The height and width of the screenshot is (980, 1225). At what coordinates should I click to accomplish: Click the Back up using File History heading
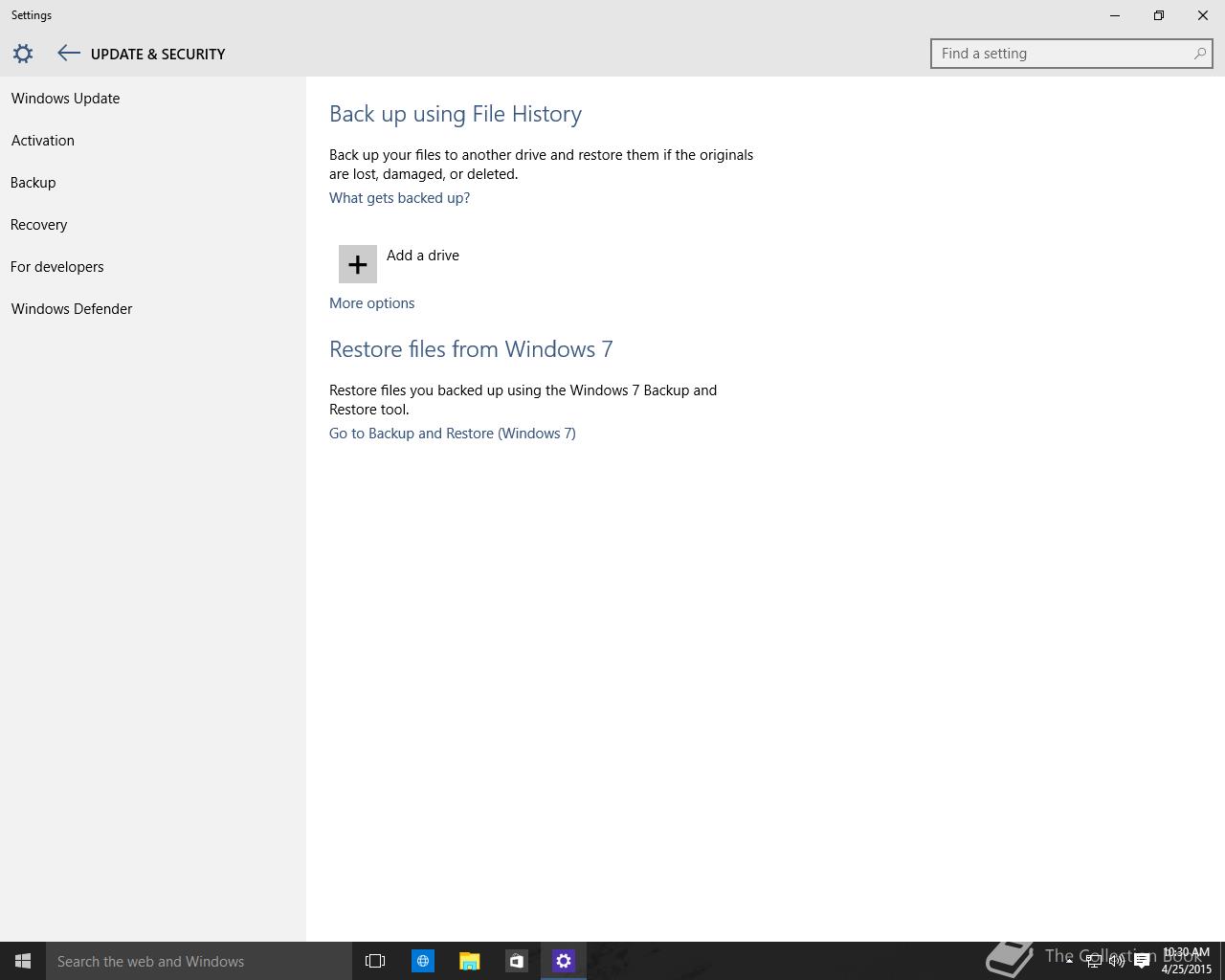456,114
